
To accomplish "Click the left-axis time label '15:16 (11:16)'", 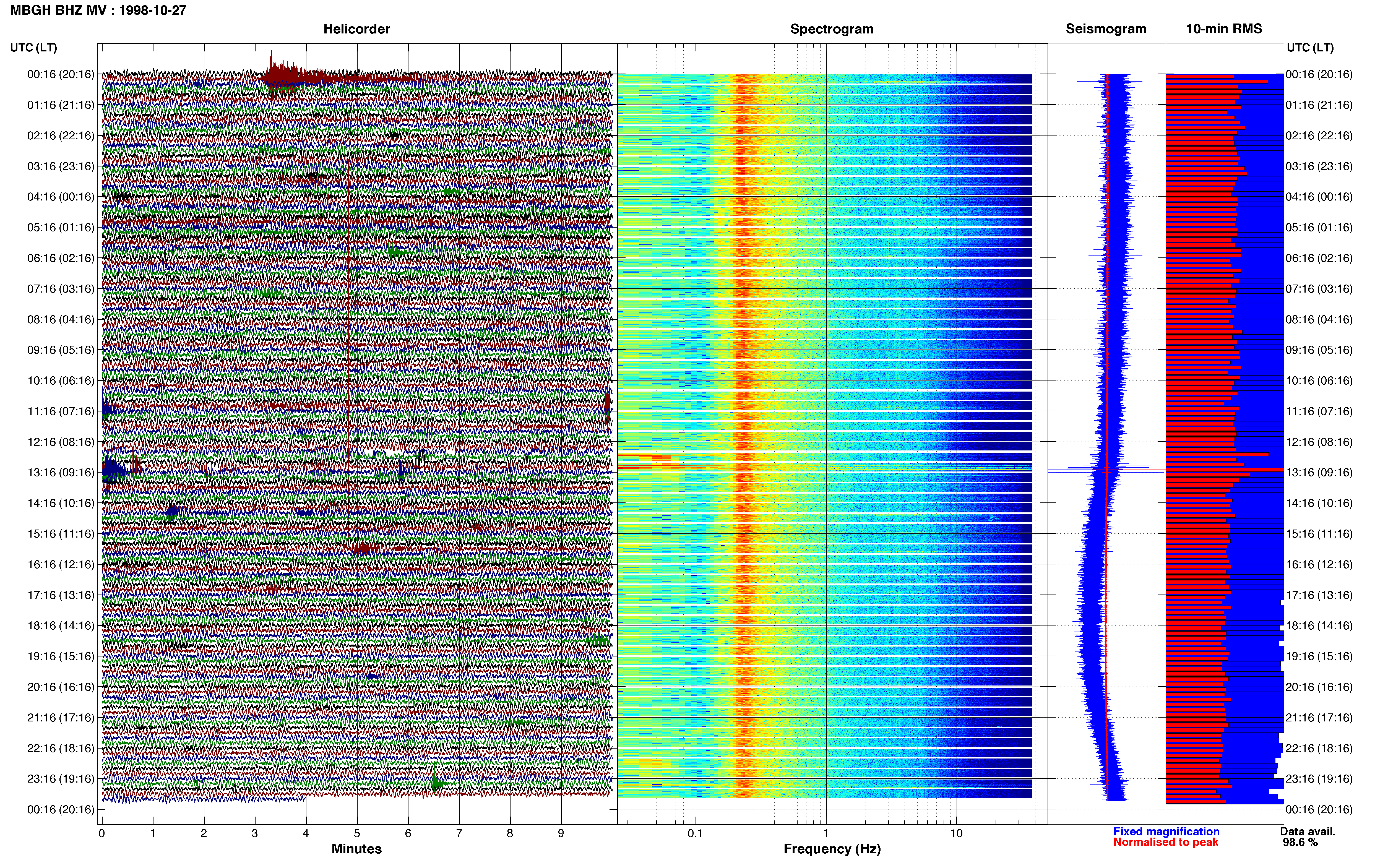I will 61,534.
